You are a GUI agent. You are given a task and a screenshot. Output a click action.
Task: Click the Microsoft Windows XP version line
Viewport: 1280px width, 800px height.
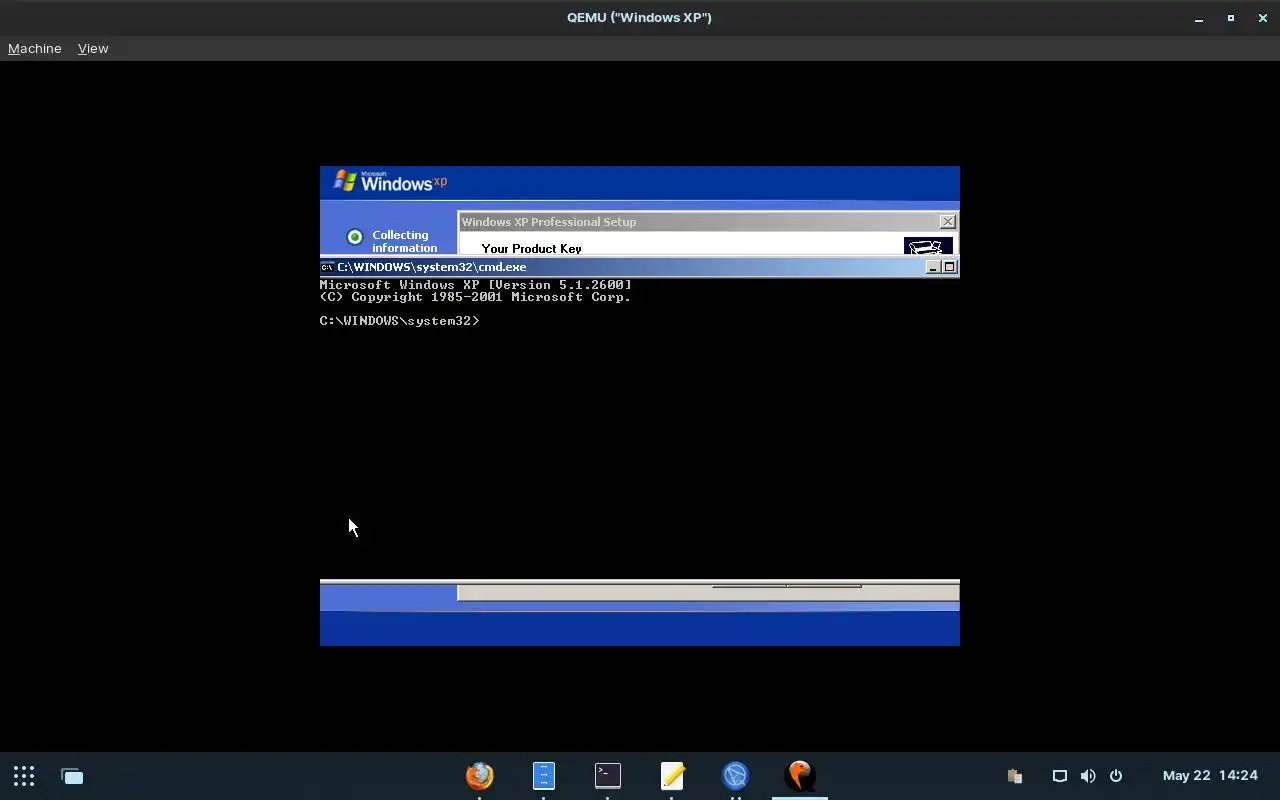476,285
